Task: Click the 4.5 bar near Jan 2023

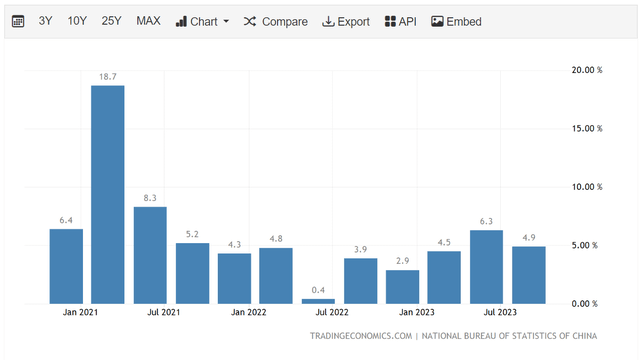Action: click(444, 278)
